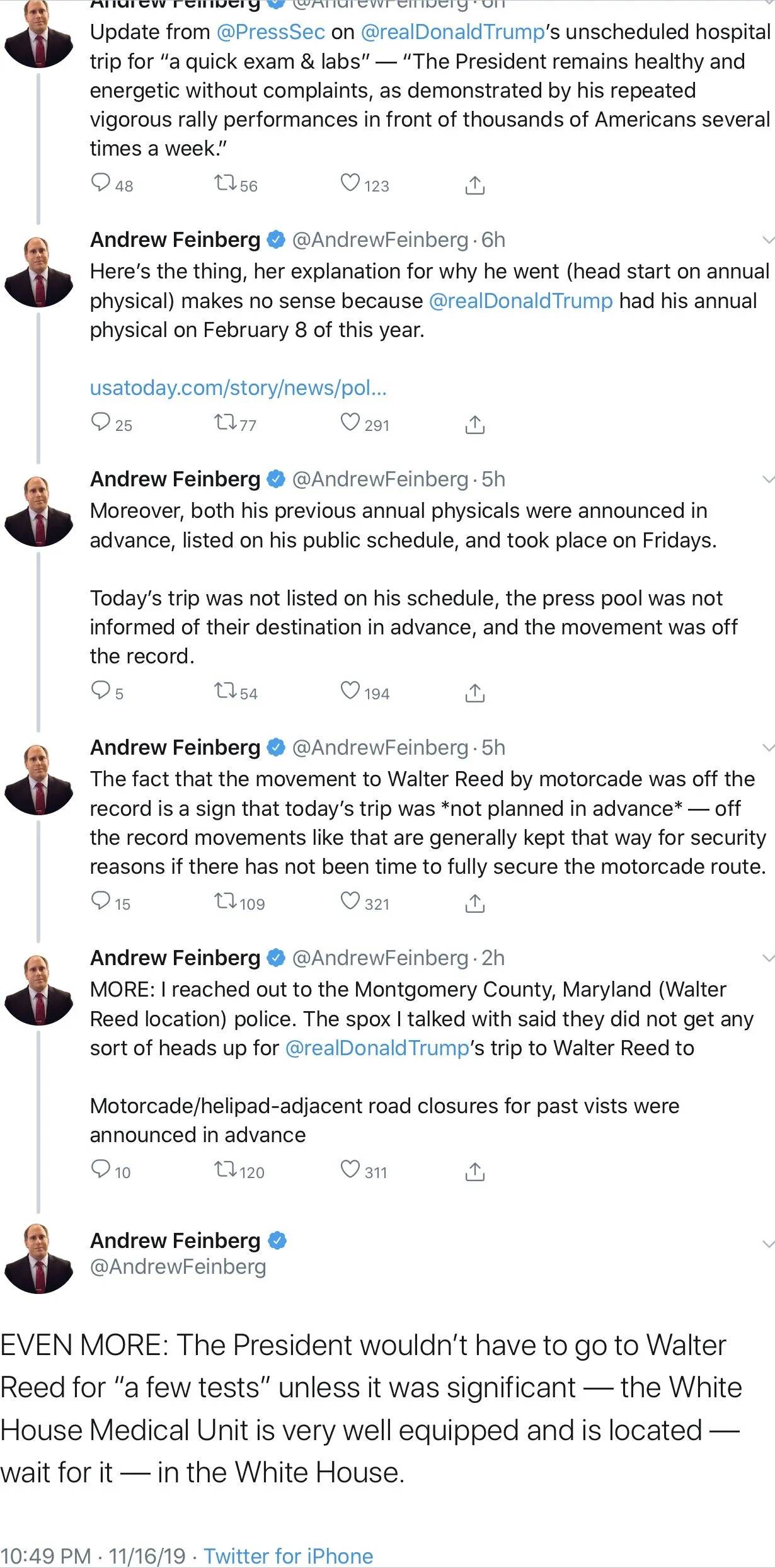Image resolution: width=775 pixels, height=1568 pixels.
Task: Retweet the tweet with 56 retweets
Action: pos(225,183)
